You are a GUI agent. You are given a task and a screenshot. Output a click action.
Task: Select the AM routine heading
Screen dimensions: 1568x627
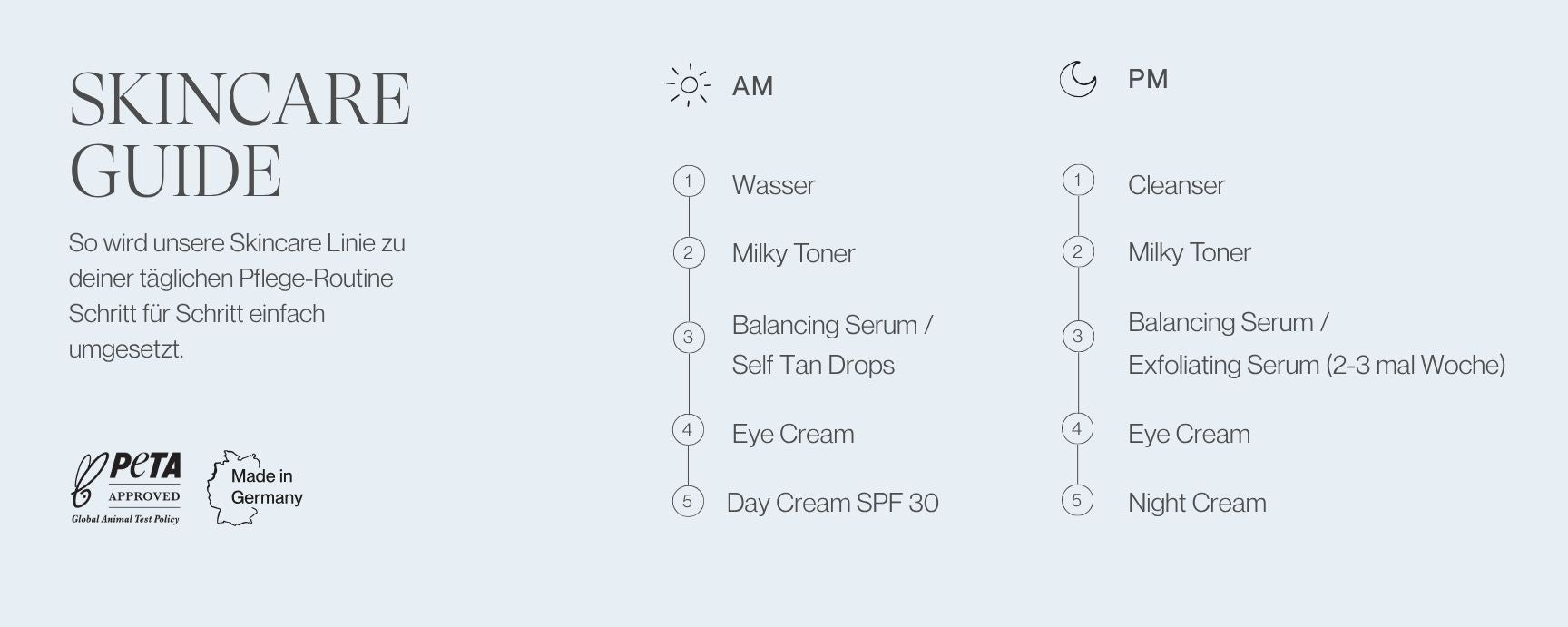752,86
